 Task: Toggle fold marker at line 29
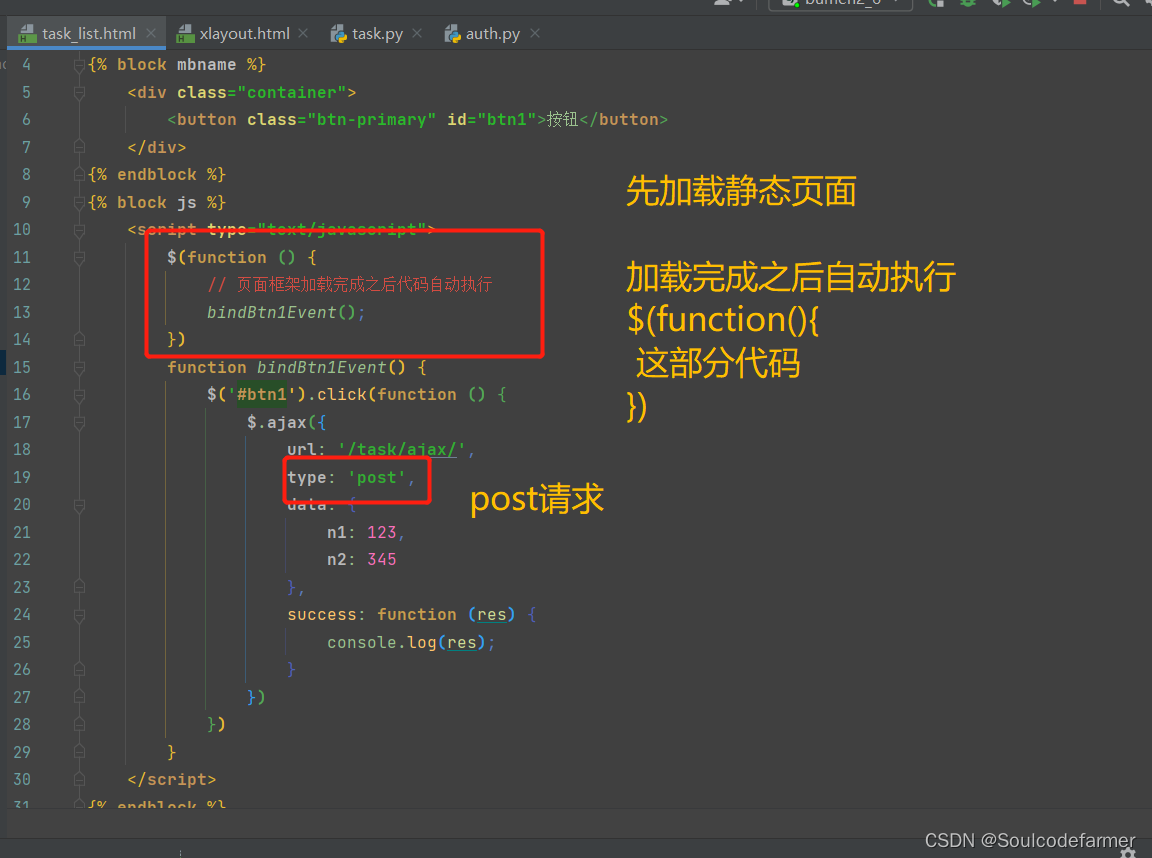(x=79, y=752)
